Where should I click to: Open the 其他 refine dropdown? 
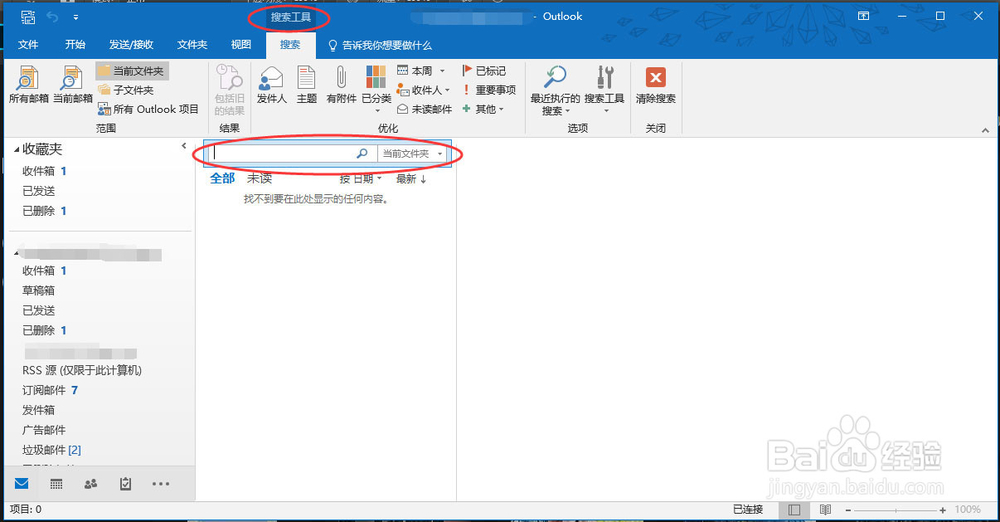pos(483,109)
